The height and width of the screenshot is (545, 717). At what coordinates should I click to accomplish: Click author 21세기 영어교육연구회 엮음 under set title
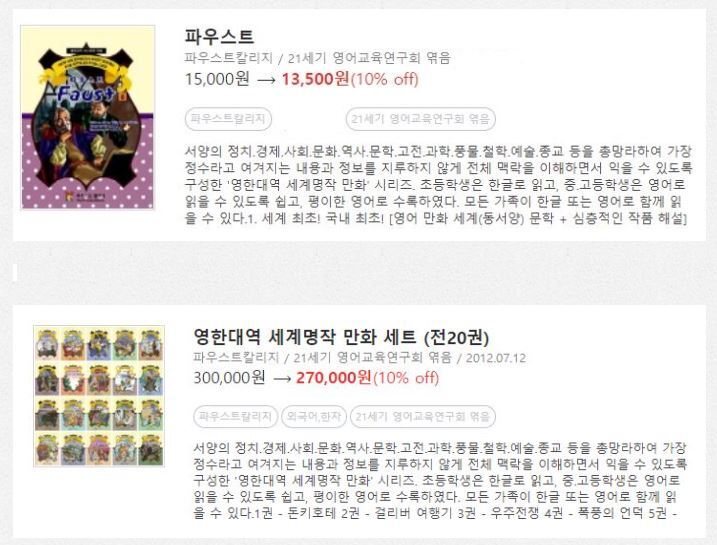coord(372,357)
